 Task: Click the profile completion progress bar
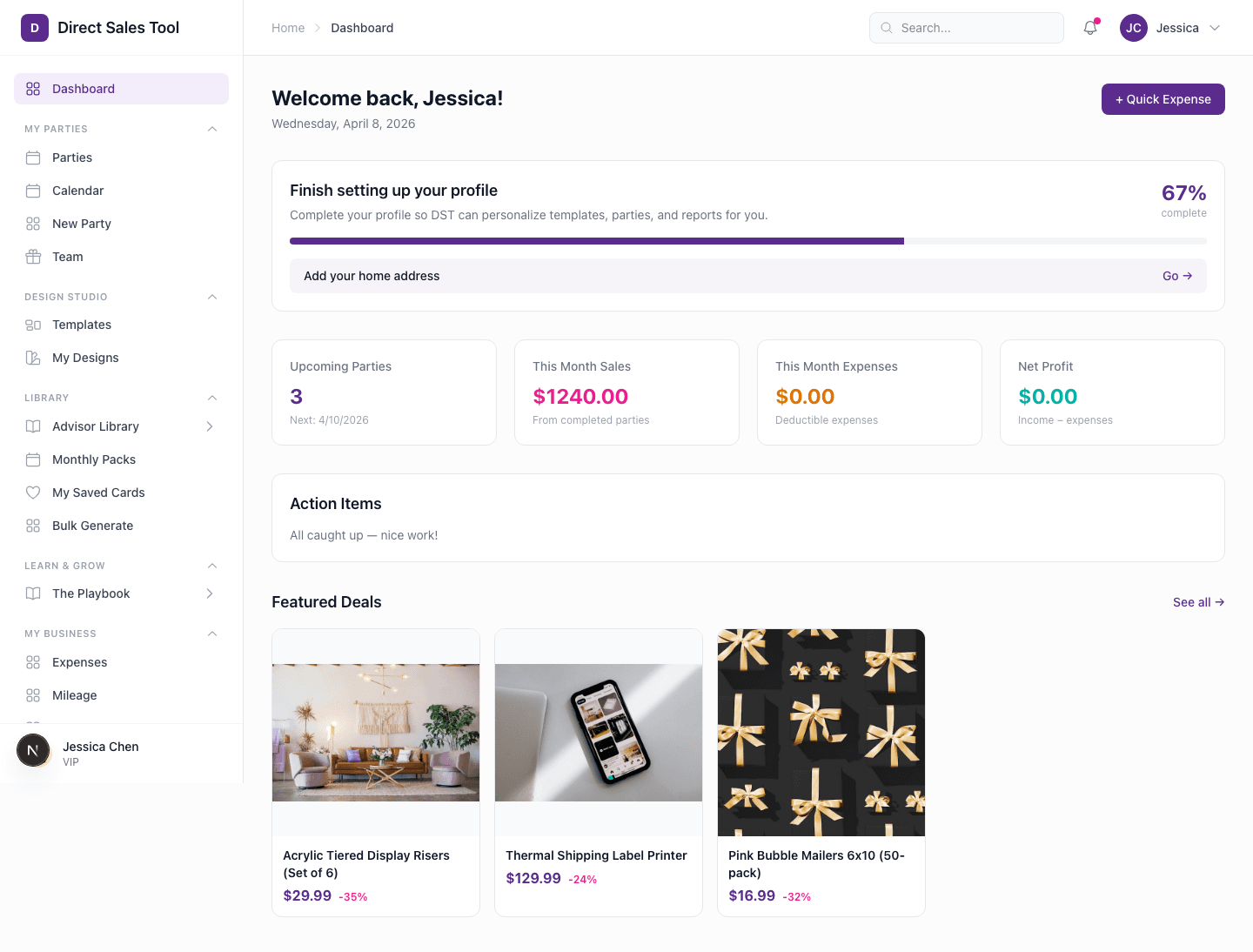coord(748,240)
